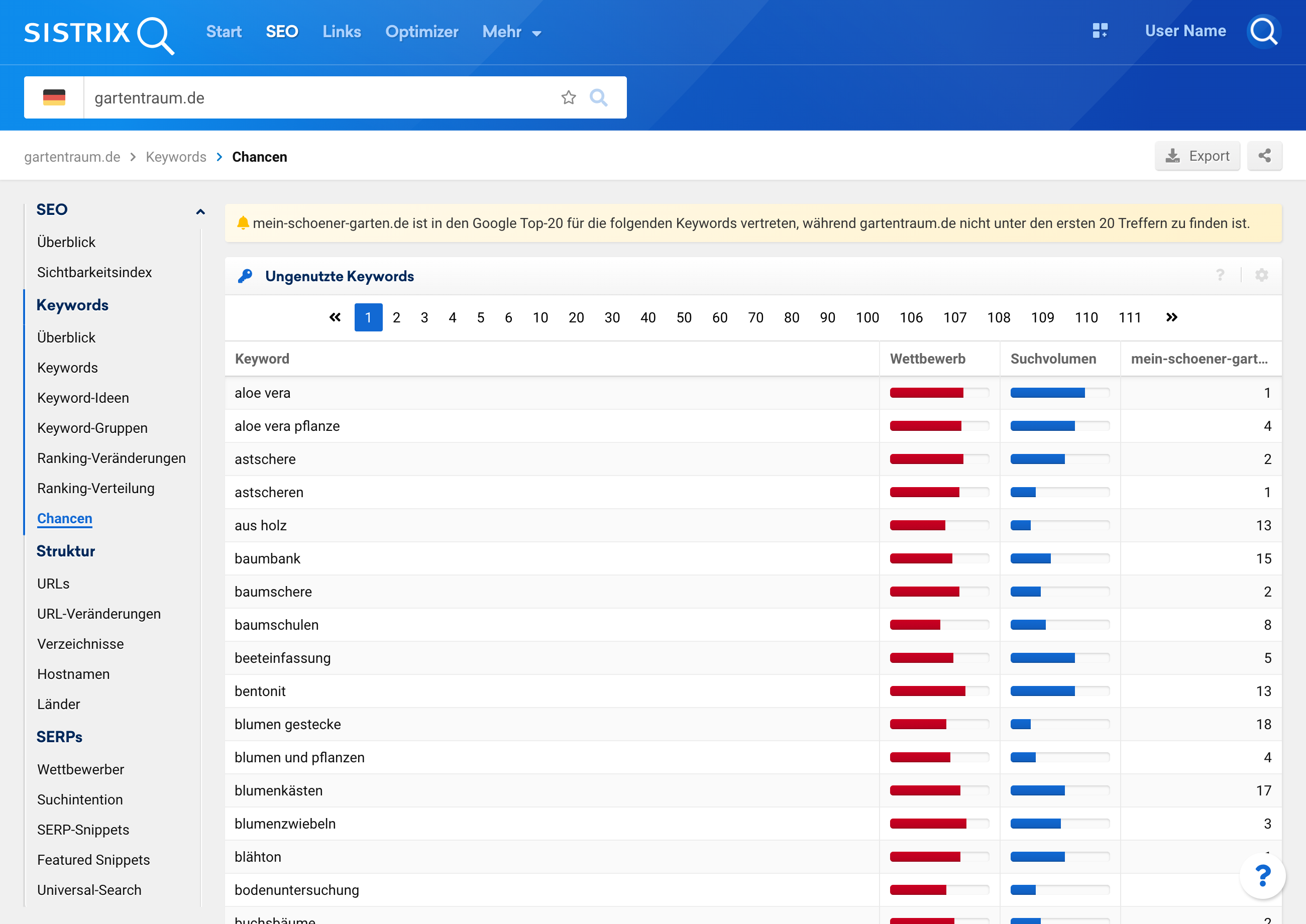This screenshot has width=1306, height=924.
Task: Click the magnifier search icon in domain field
Action: pyautogui.click(x=598, y=98)
